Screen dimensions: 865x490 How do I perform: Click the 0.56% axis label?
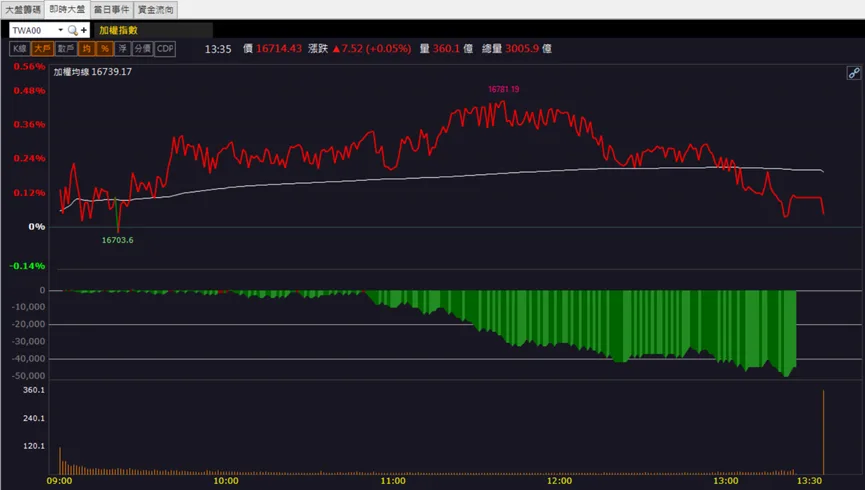click(x=29, y=66)
